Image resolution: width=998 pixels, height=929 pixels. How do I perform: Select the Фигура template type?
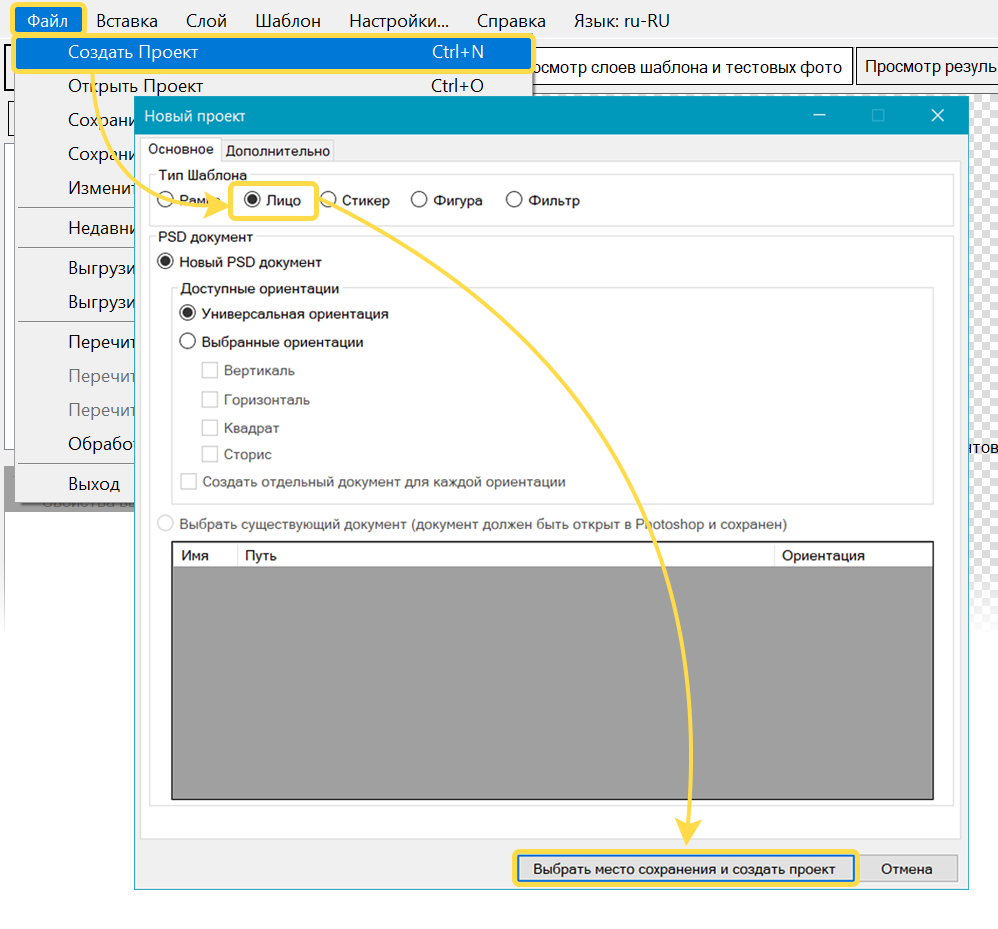coord(420,200)
